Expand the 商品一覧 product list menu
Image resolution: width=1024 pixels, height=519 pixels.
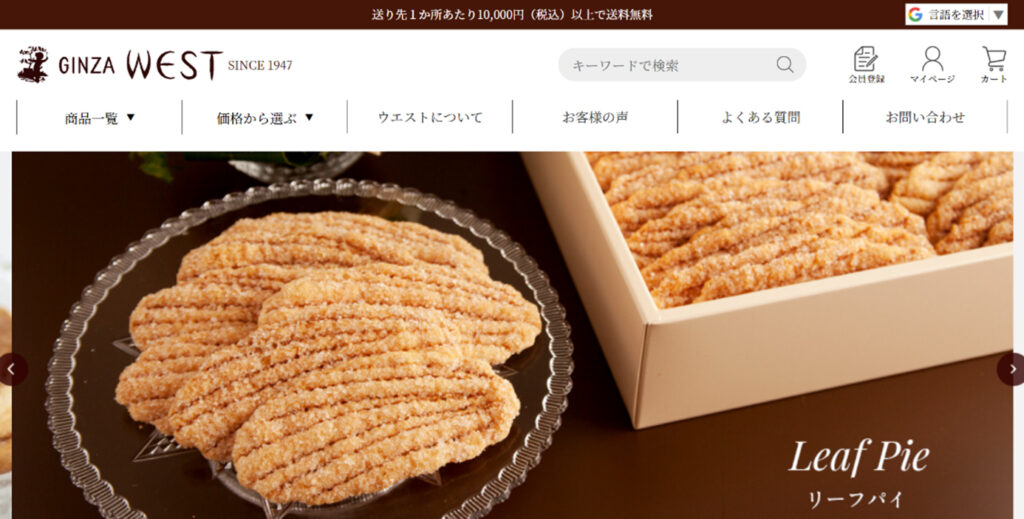click(x=99, y=118)
